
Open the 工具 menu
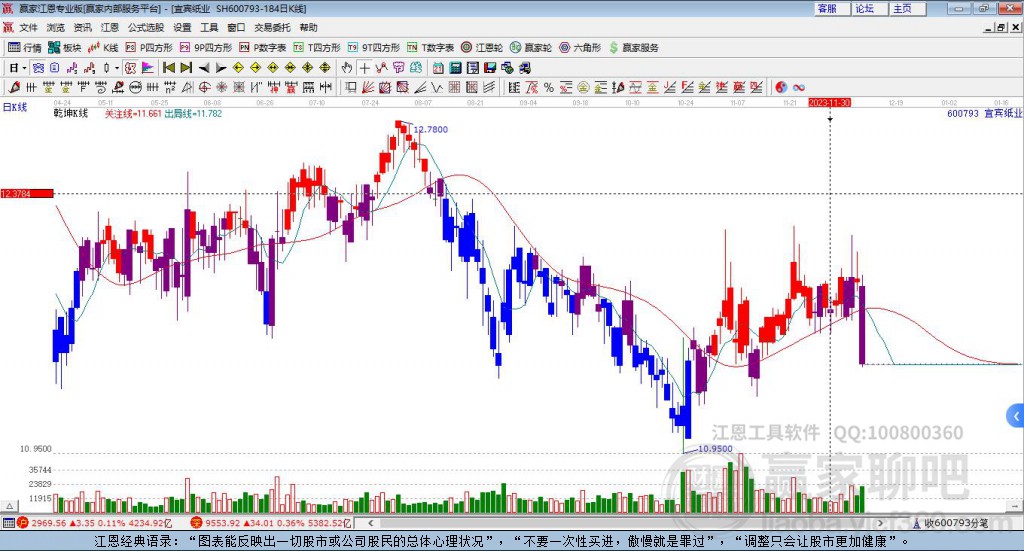pyautogui.click(x=209, y=27)
